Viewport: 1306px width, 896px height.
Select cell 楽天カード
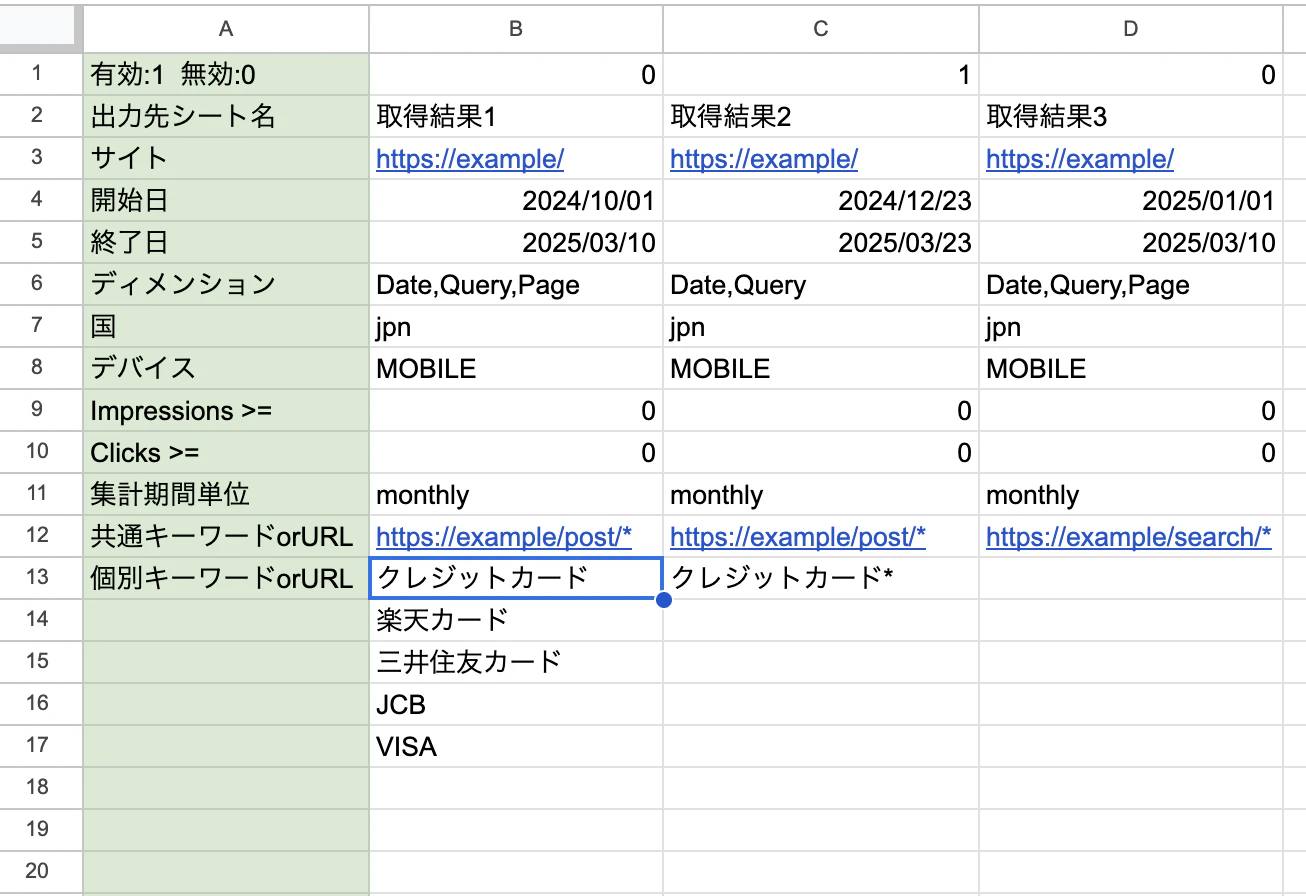(516, 620)
